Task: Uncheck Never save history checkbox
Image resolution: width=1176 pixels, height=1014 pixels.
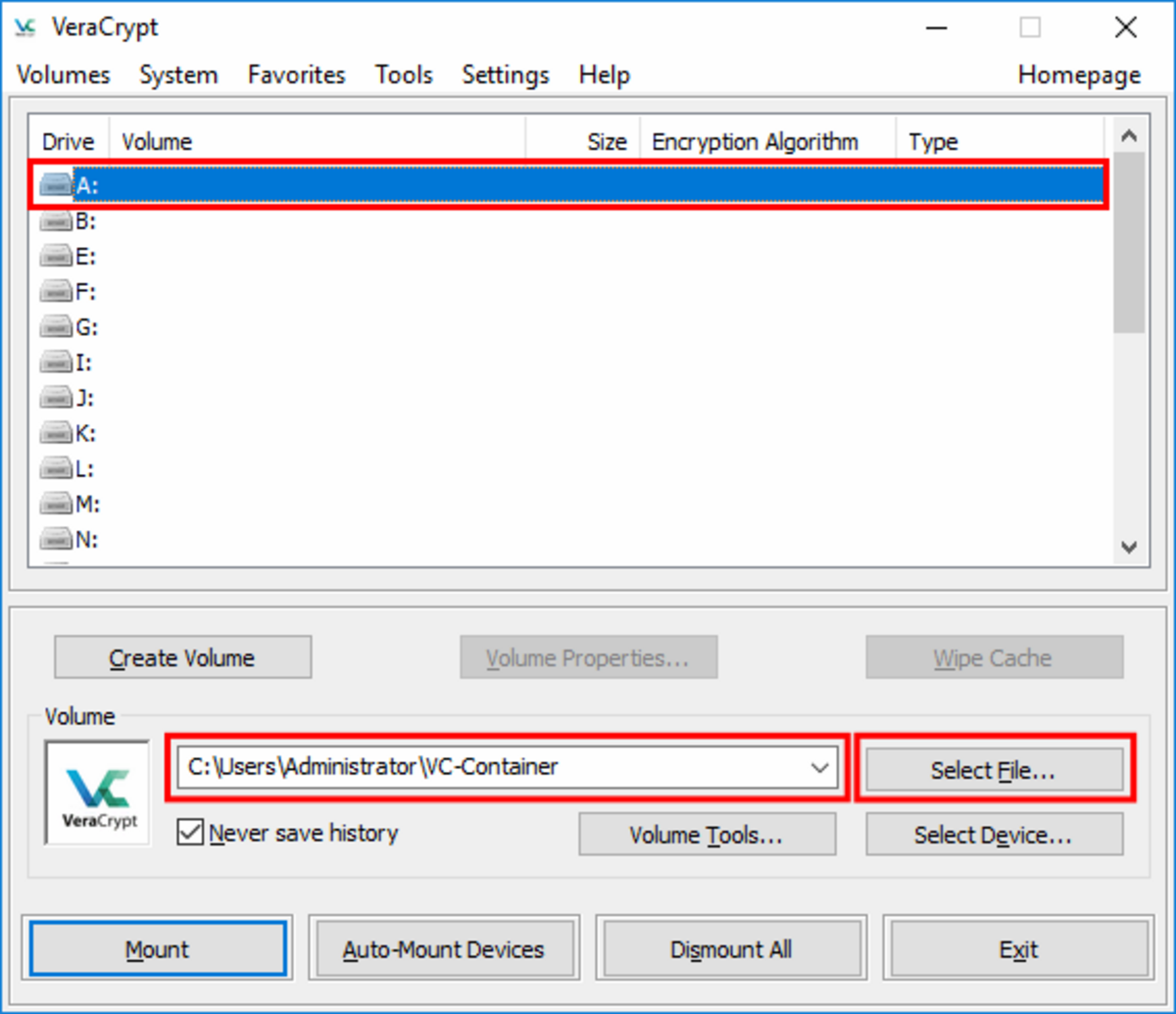Action: tap(190, 834)
